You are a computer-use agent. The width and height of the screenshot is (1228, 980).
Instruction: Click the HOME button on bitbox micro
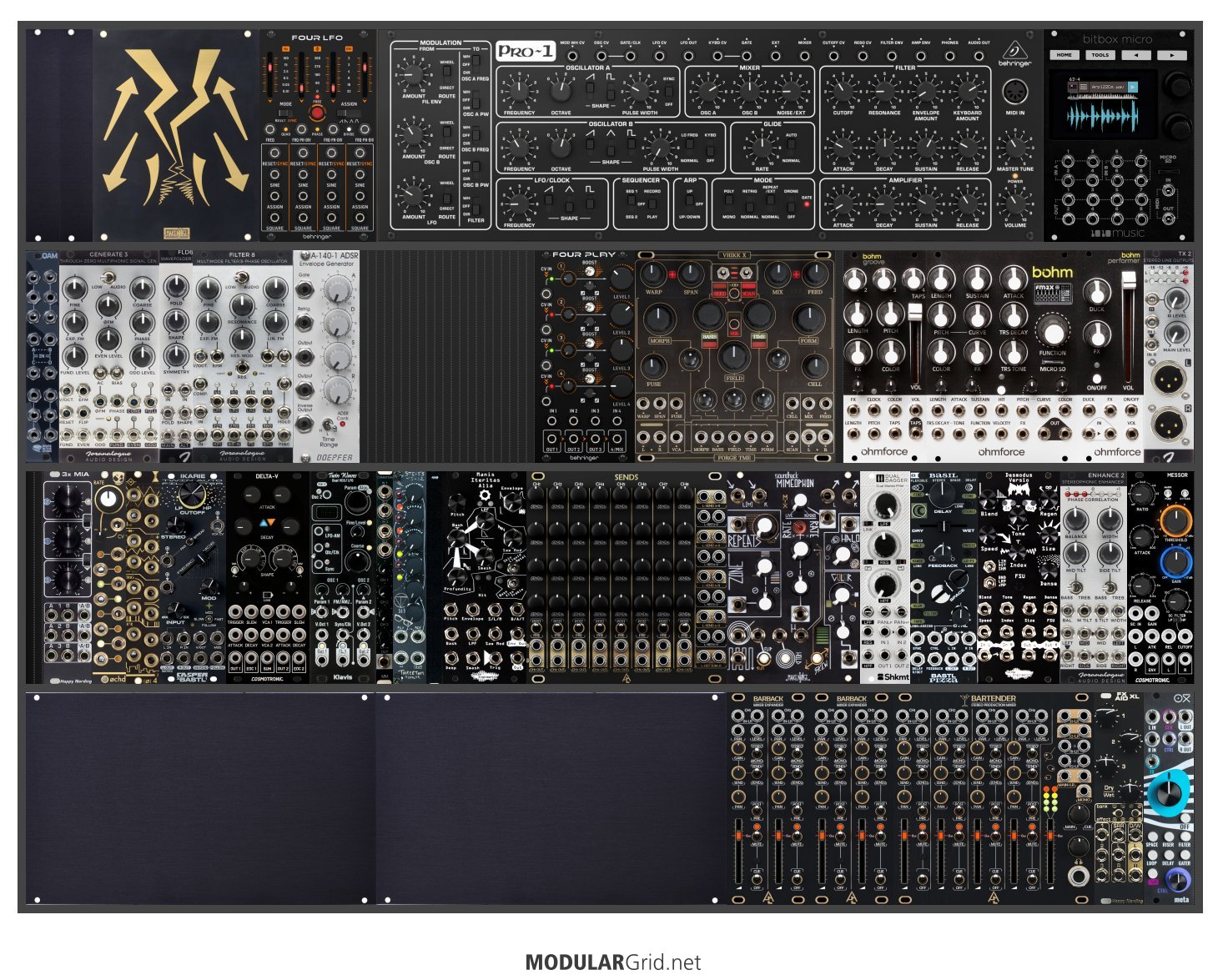[1064, 55]
